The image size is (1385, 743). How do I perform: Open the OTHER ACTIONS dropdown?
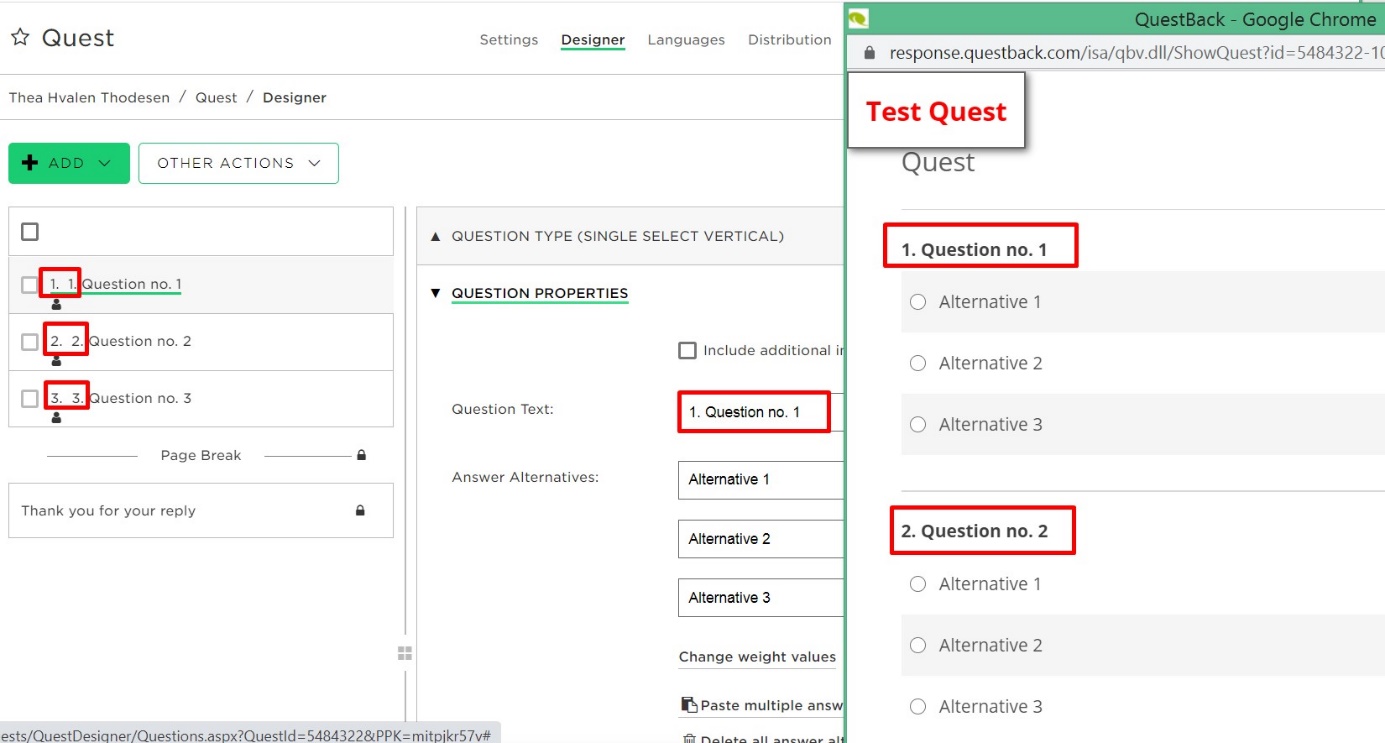pos(238,163)
